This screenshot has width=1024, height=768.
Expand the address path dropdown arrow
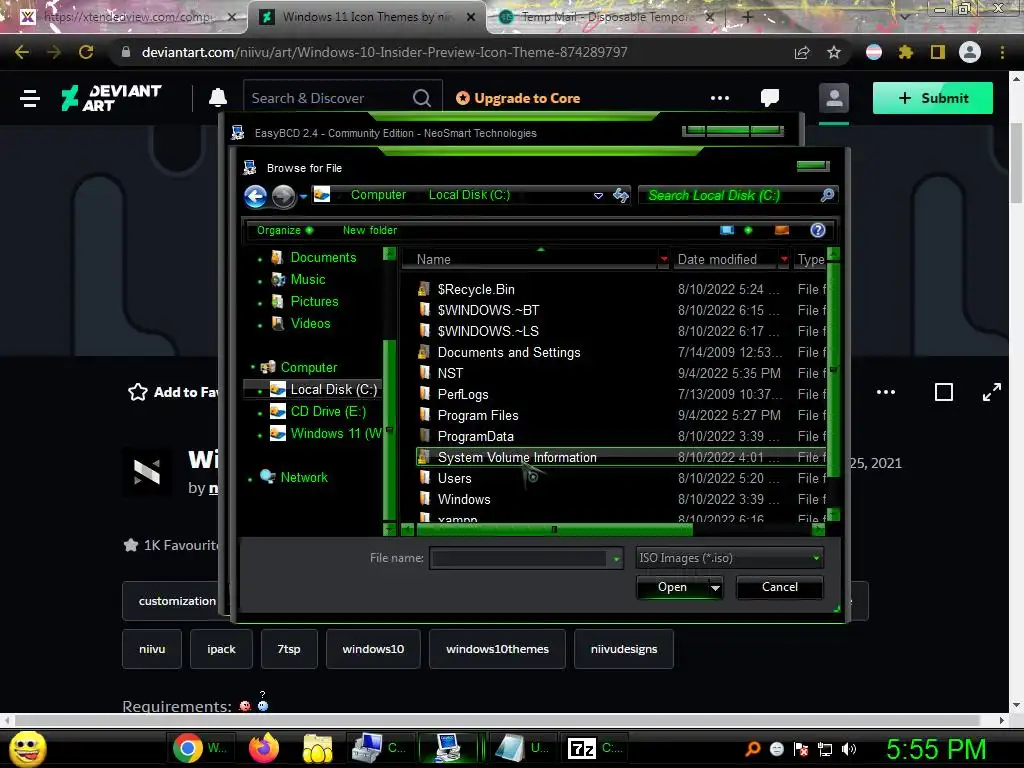pyautogui.click(x=598, y=195)
